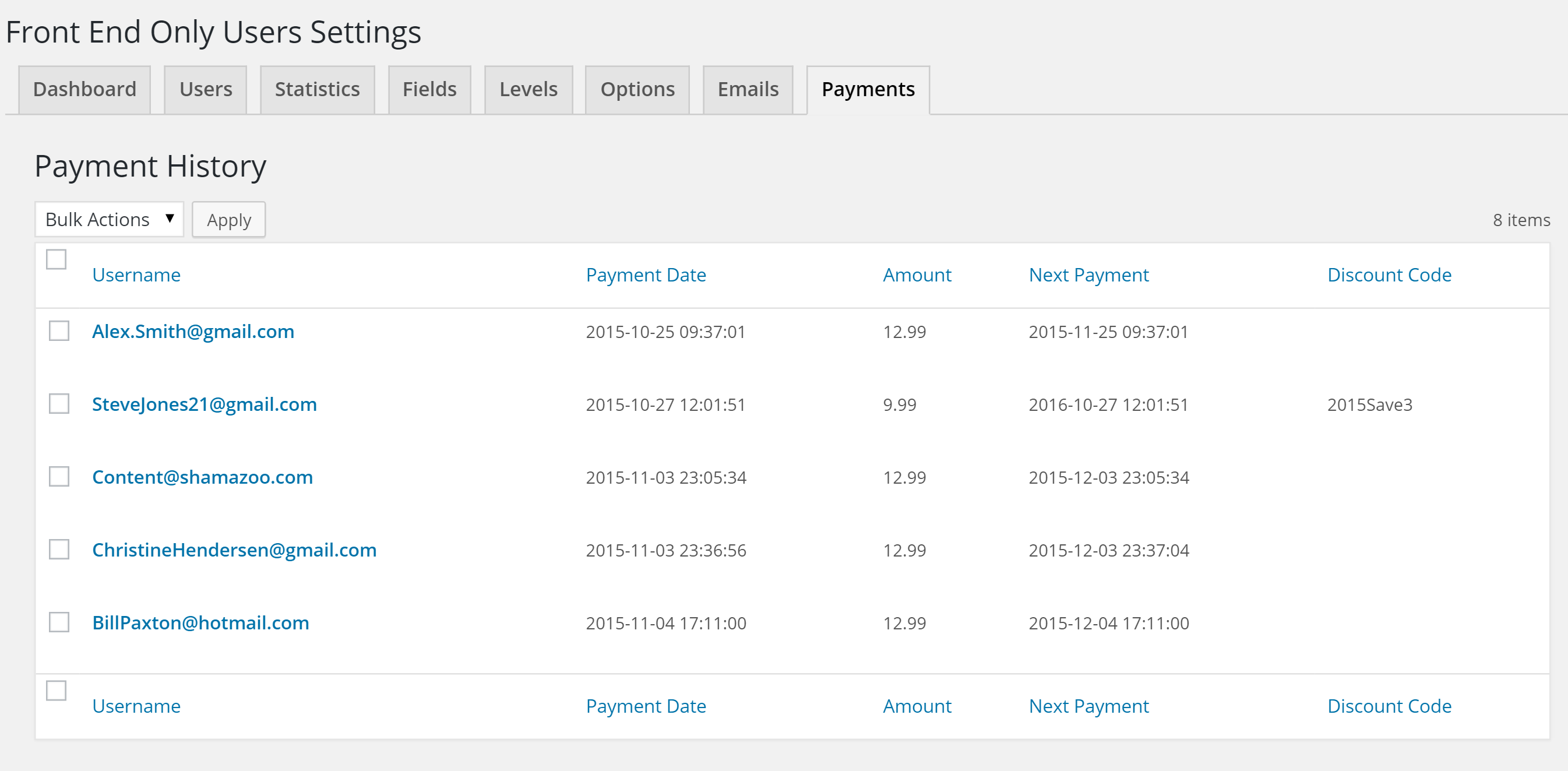This screenshot has height=771, width=1568.
Task: Switch to the Emails tab
Action: coord(748,89)
